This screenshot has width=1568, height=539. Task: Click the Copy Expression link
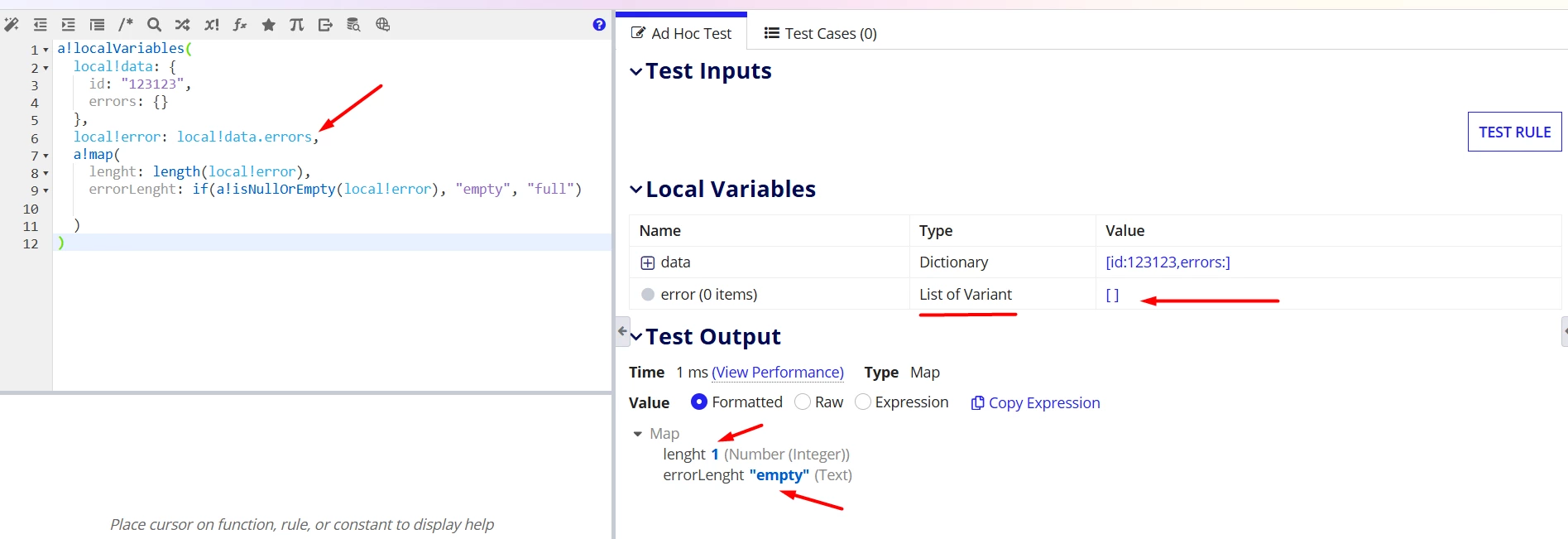1044,403
